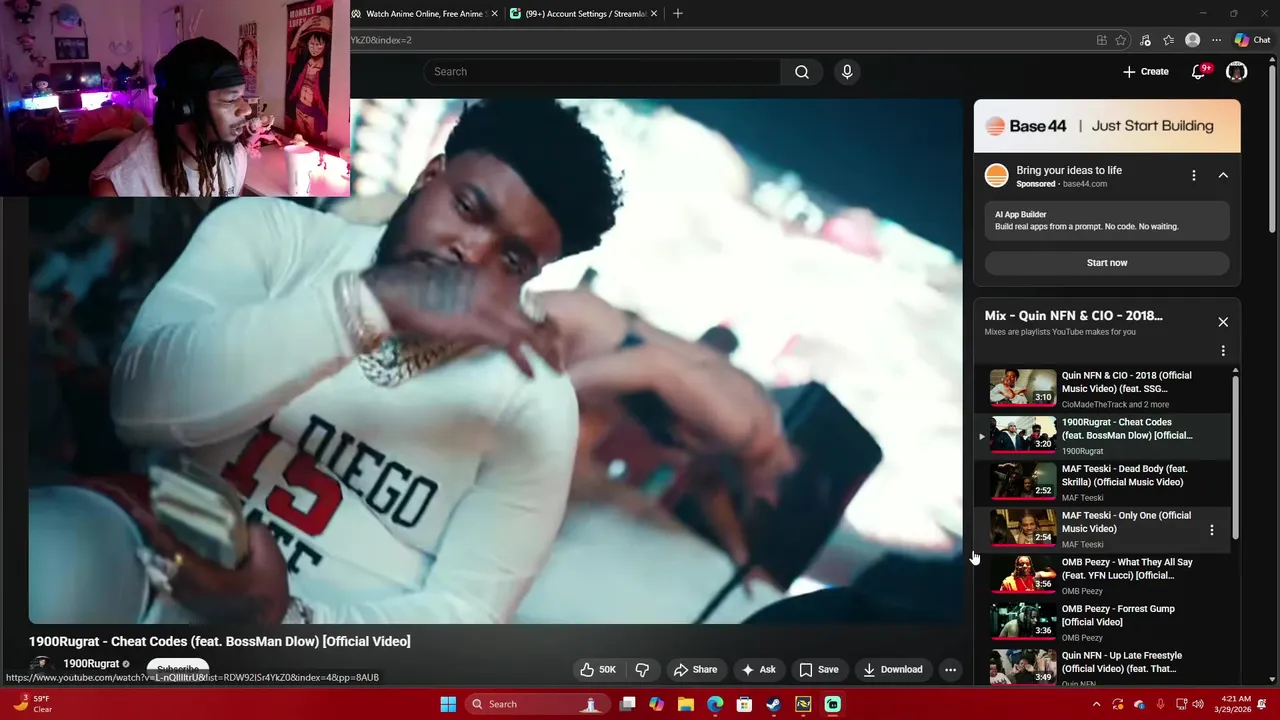The width and height of the screenshot is (1280, 720).
Task: Click the taskbar Search box
Action: click(536, 704)
